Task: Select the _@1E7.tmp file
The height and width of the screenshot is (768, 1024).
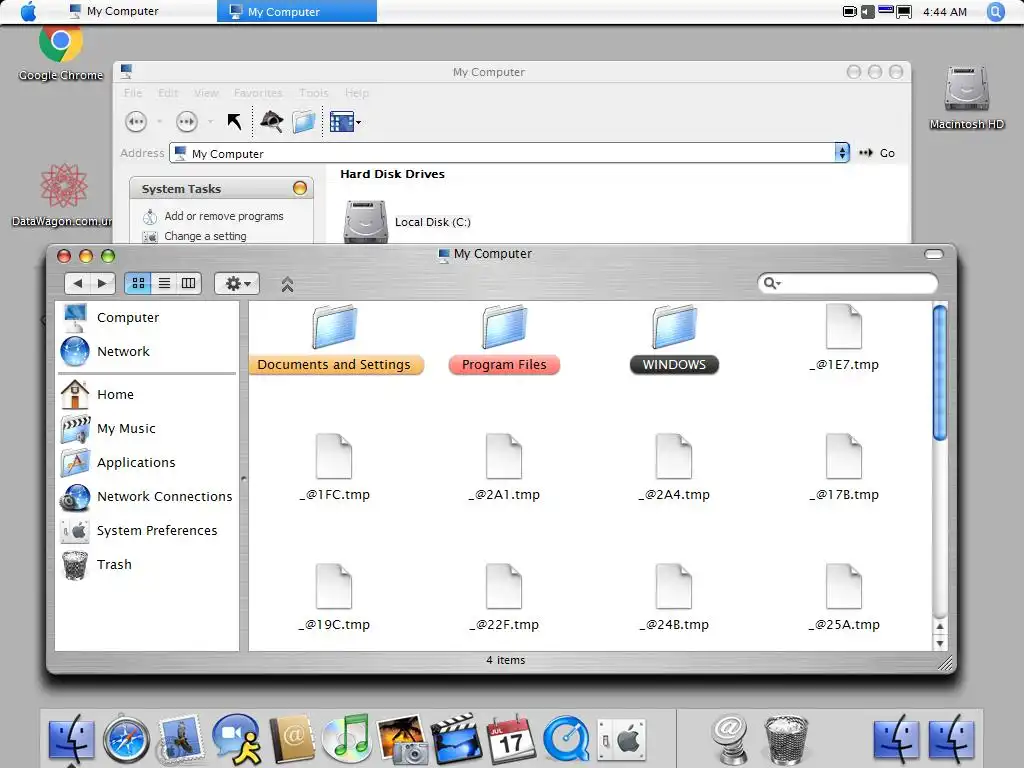Action: coord(844,338)
